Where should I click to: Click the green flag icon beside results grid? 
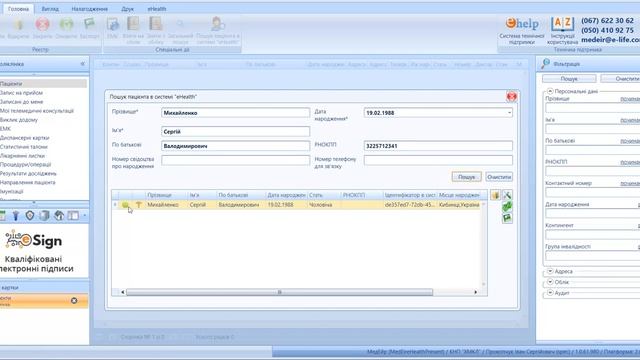click(507, 218)
